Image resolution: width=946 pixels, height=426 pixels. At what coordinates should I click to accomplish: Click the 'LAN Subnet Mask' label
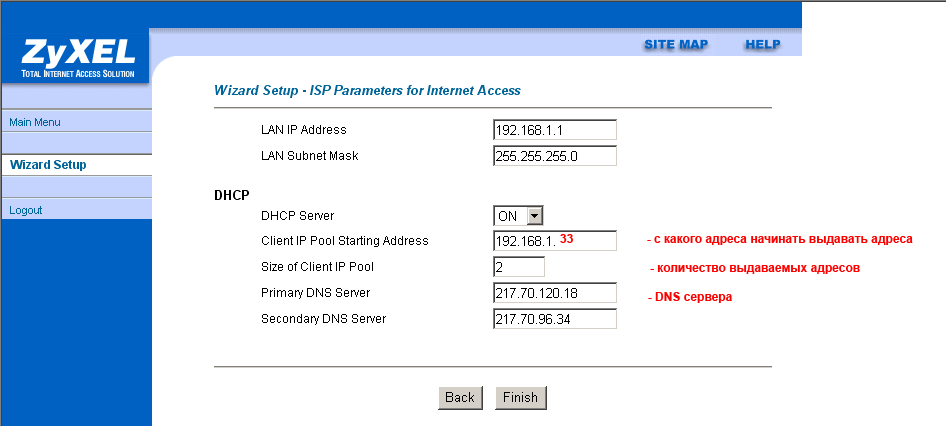310,156
